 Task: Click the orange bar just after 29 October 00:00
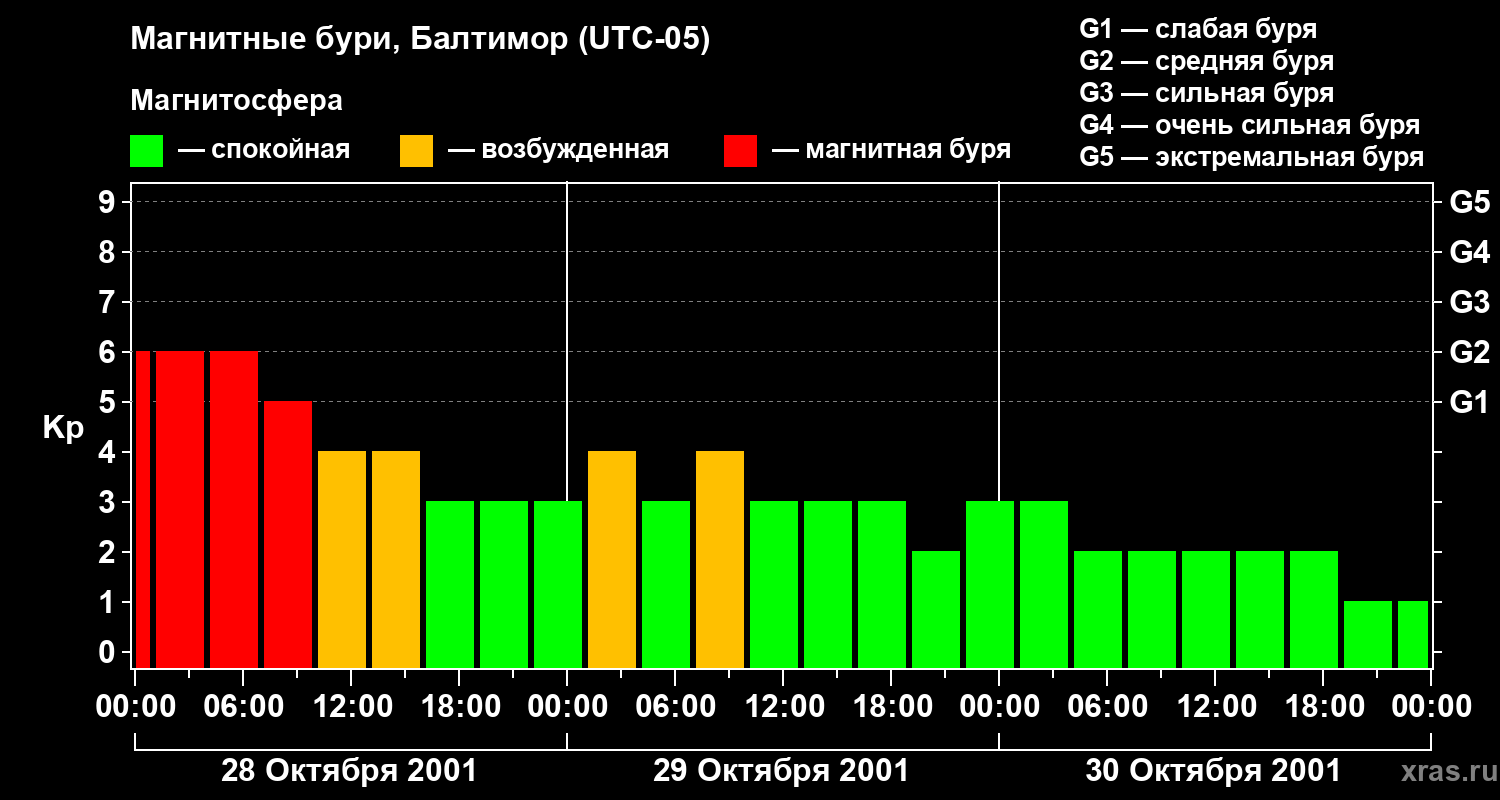[x=612, y=559]
